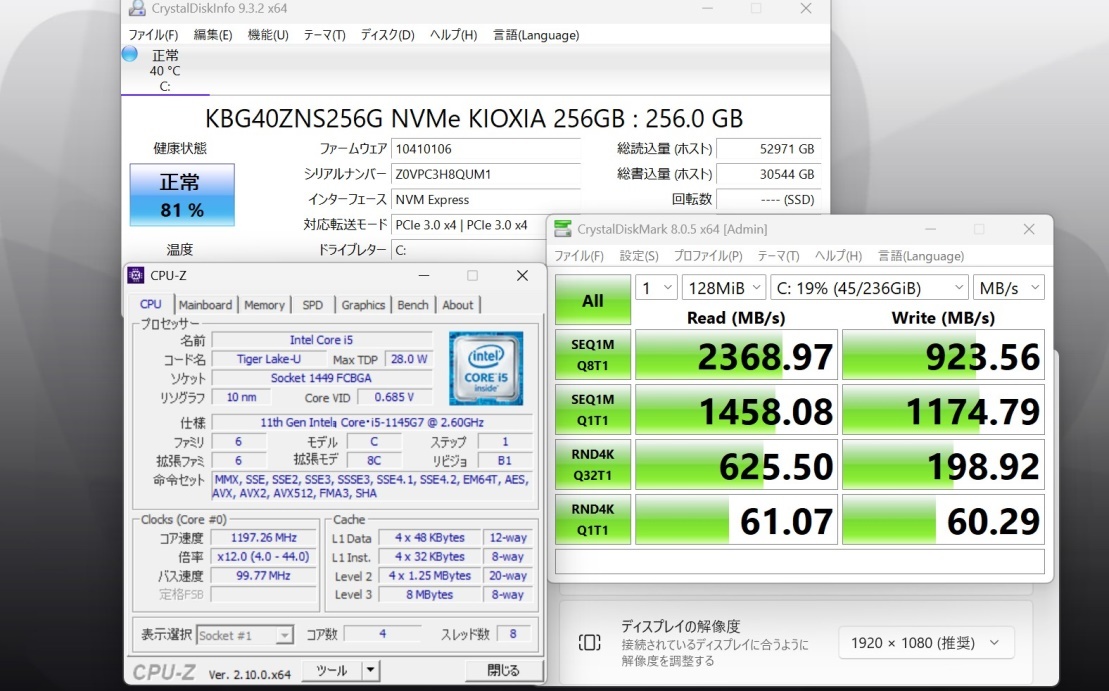Open テーマ(T) menu in CrystalDiskMark
Screen dimensions: 1109x691
779,256
